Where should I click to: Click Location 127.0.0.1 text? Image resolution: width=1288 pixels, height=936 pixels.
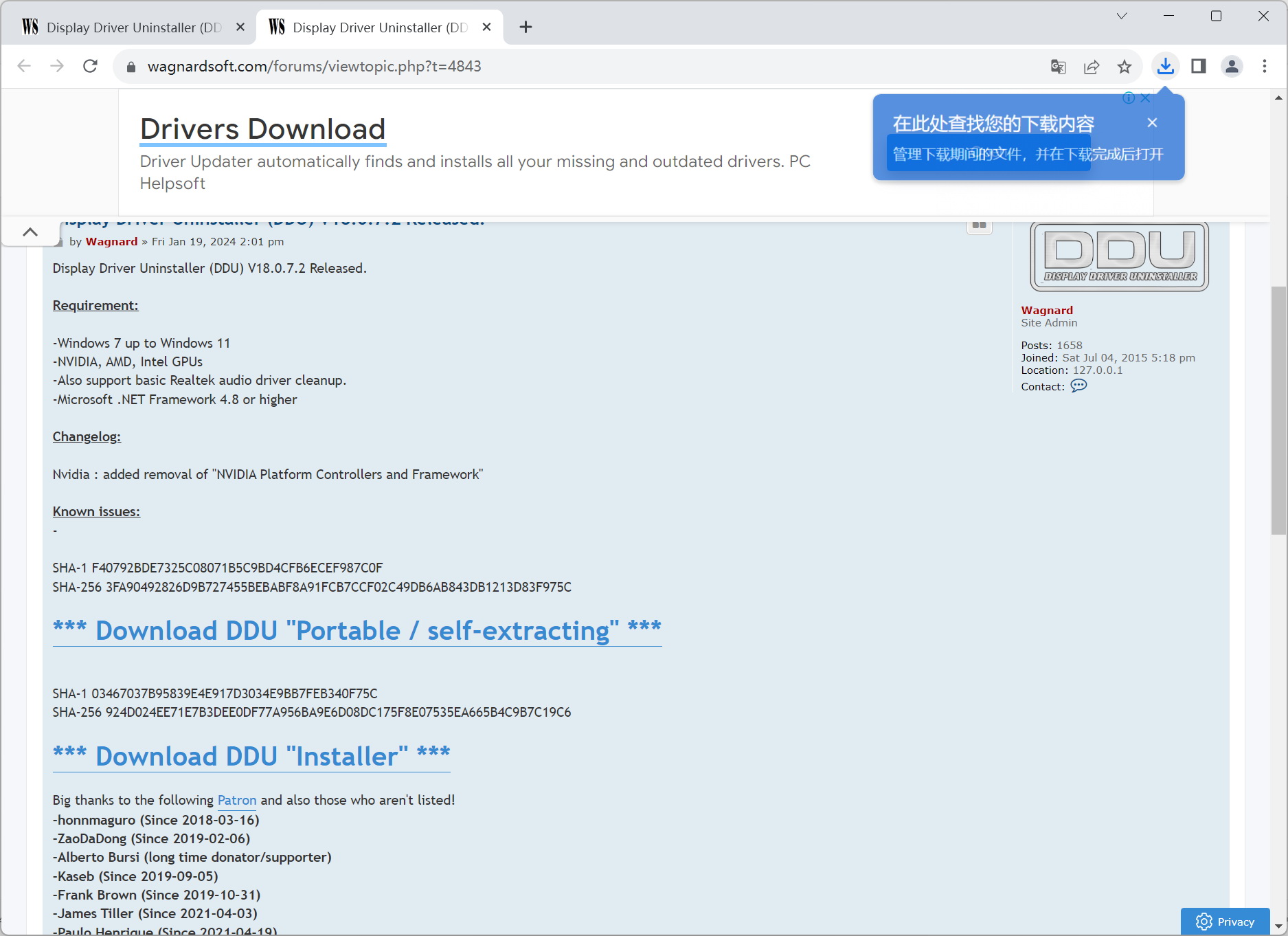pos(1072,370)
